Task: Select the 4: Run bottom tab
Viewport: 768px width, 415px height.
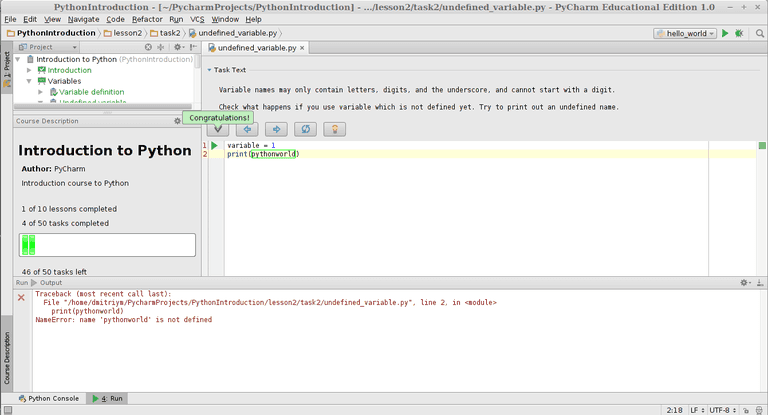Action: click(x=108, y=398)
